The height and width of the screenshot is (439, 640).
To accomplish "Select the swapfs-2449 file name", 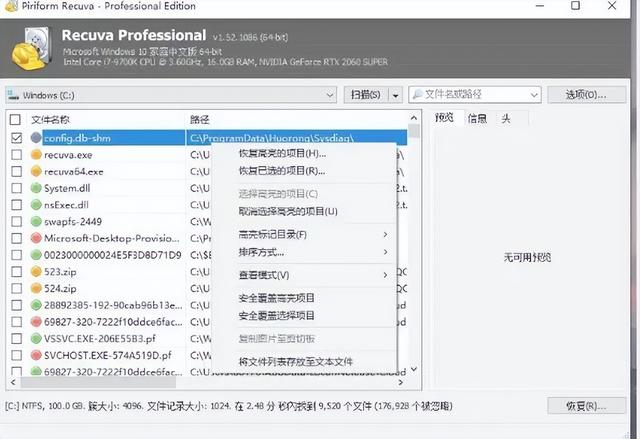I will (73, 222).
